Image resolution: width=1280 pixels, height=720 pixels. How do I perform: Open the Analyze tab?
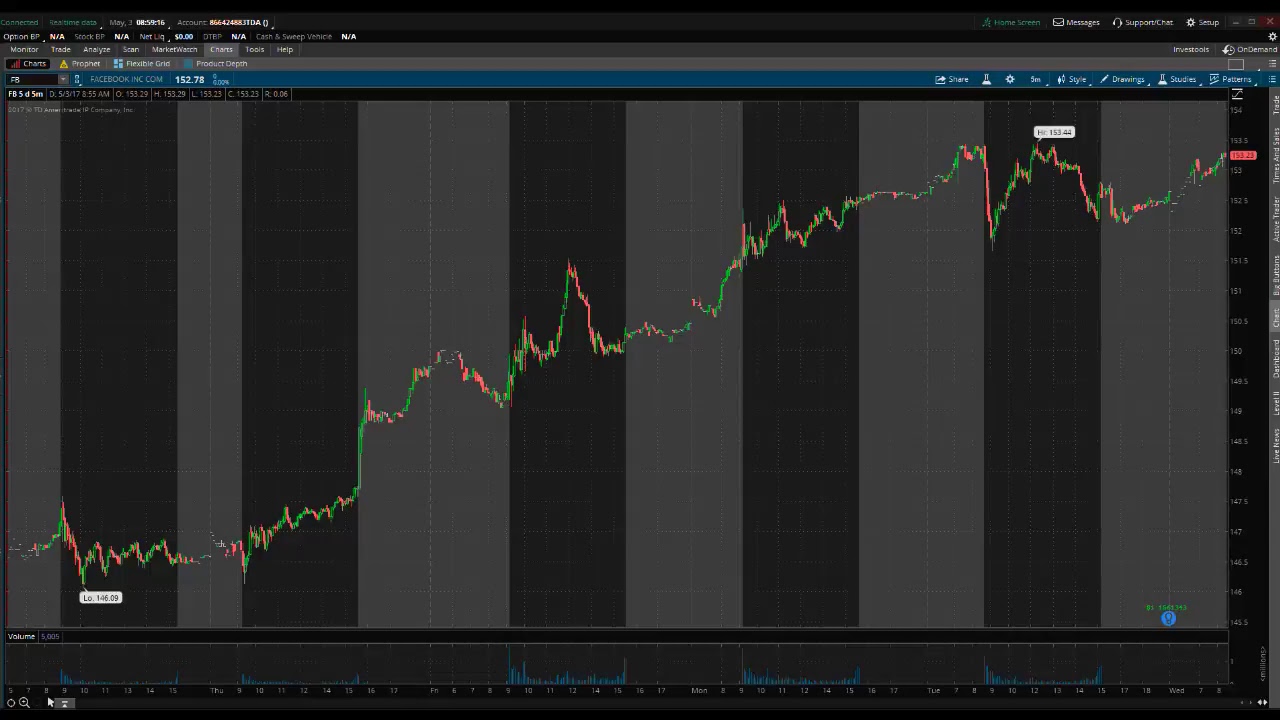point(97,49)
